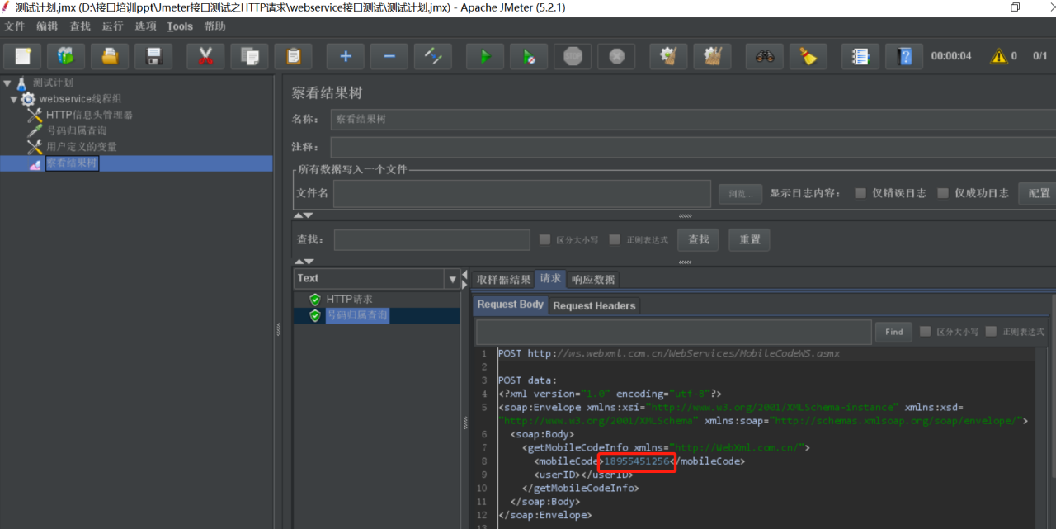This screenshot has height=530, width=1056.
Task: Select the HTTP请求 sample result
Action: coord(350,299)
